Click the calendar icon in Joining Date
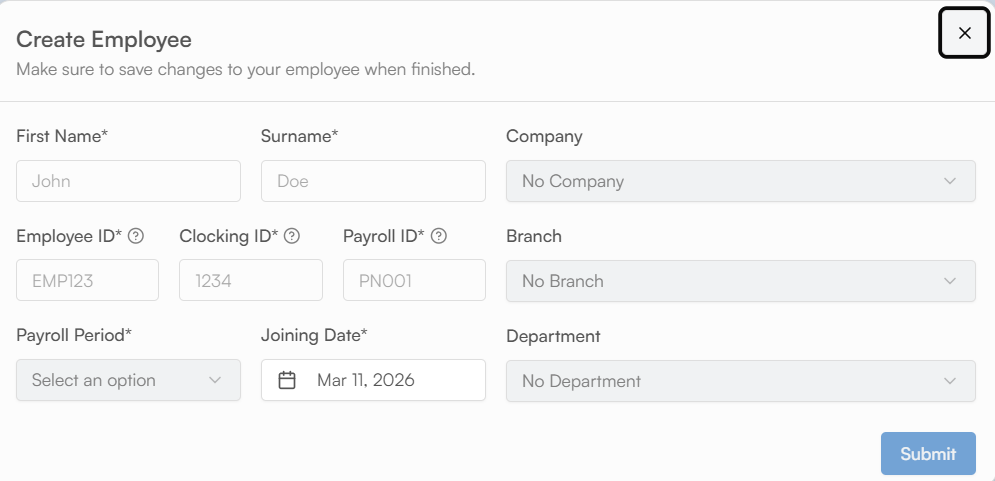The height and width of the screenshot is (481, 995). tap(287, 380)
